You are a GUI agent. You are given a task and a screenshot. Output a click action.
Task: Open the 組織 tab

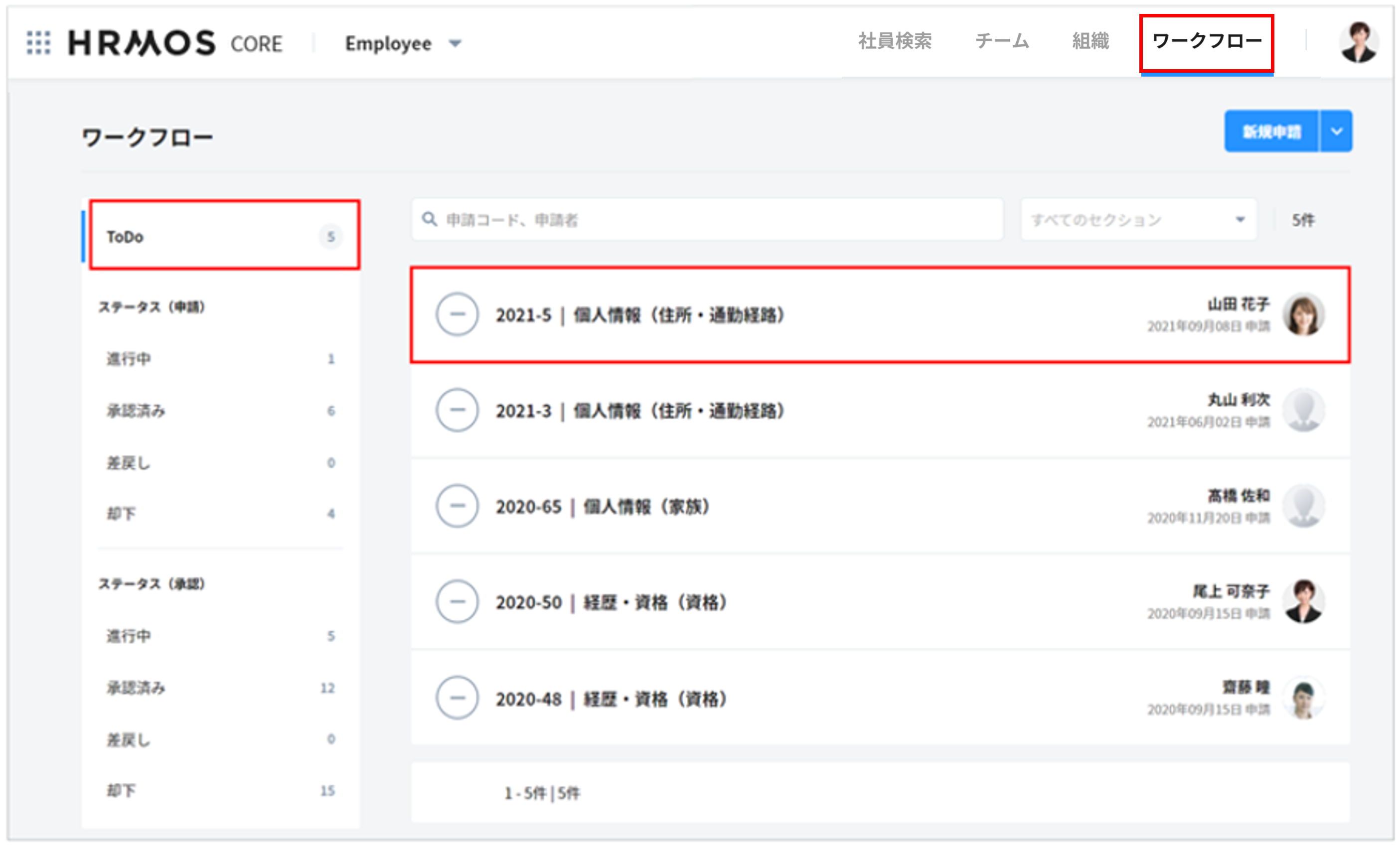[x=1090, y=41]
